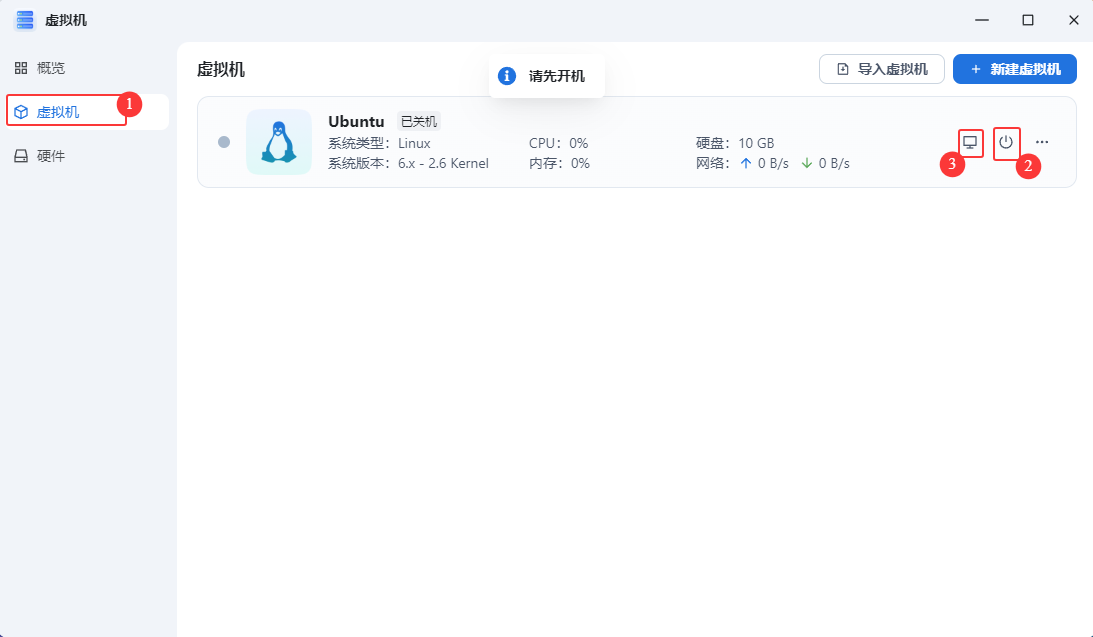1093x637 pixels.
Task: Click the app icon in the title bar
Action: pos(24,20)
